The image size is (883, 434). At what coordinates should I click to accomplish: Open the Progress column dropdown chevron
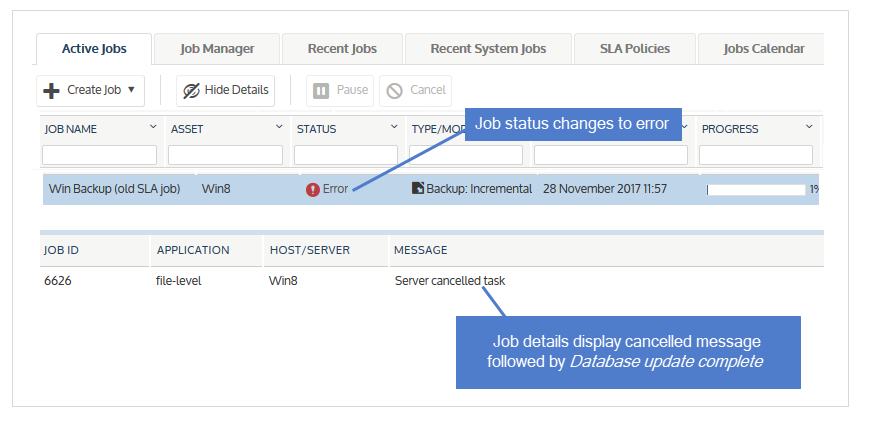(x=809, y=127)
